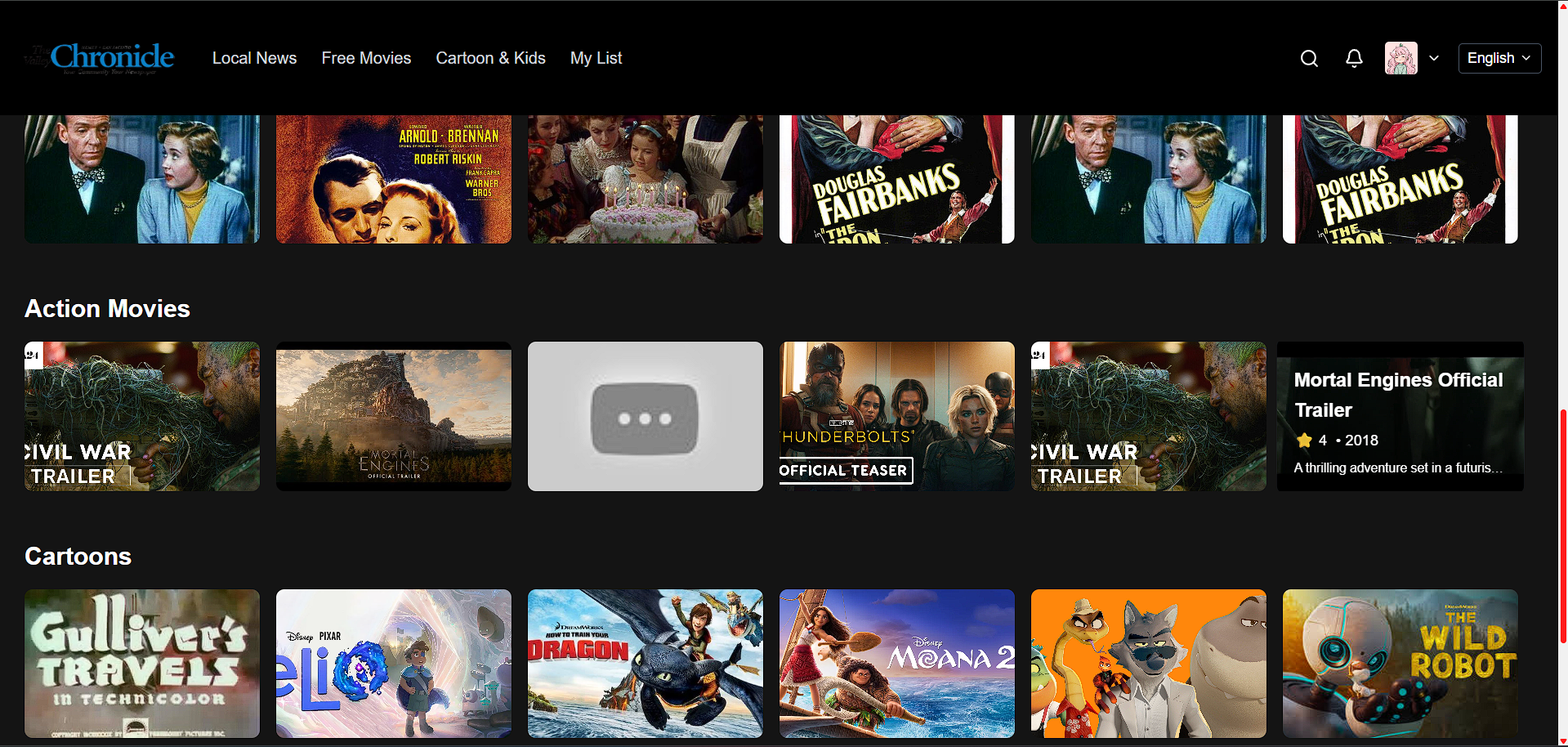Viewport: 1568px width, 747px height.
Task: Go to the Chronicle logo home
Action: click(x=100, y=58)
